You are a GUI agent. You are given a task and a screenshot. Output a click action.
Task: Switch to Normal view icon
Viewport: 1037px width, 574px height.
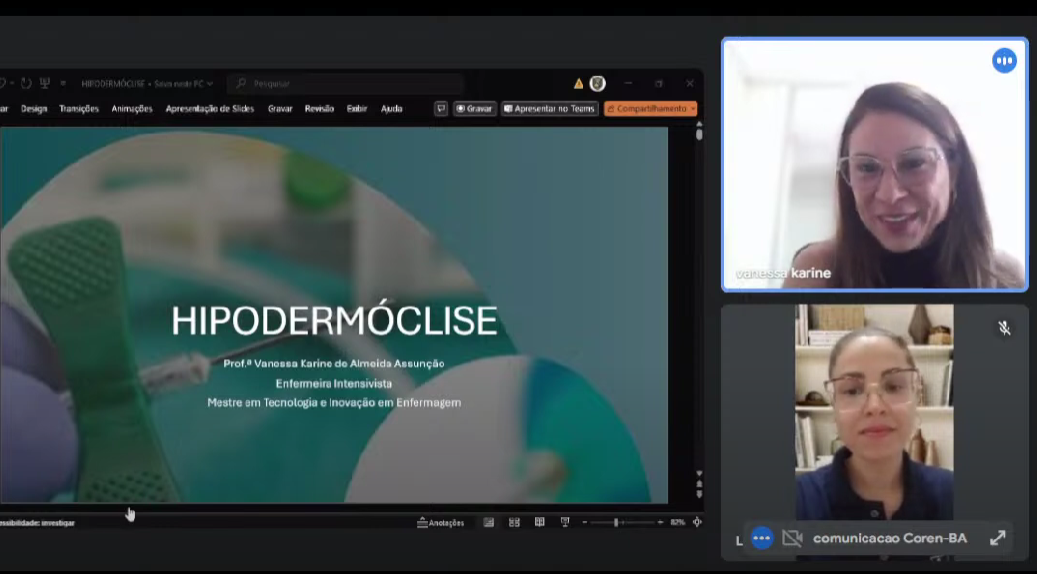tap(489, 522)
